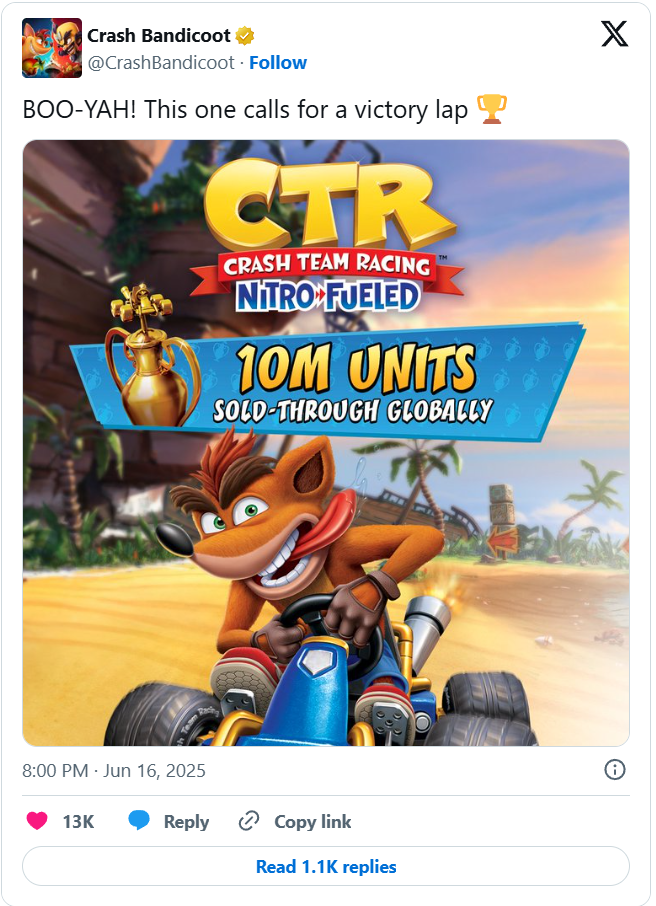This screenshot has height=906, width=656.
Task: Open the 8:00 PM Jun 16, 2025 timestamp
Action: coord(114,771)
